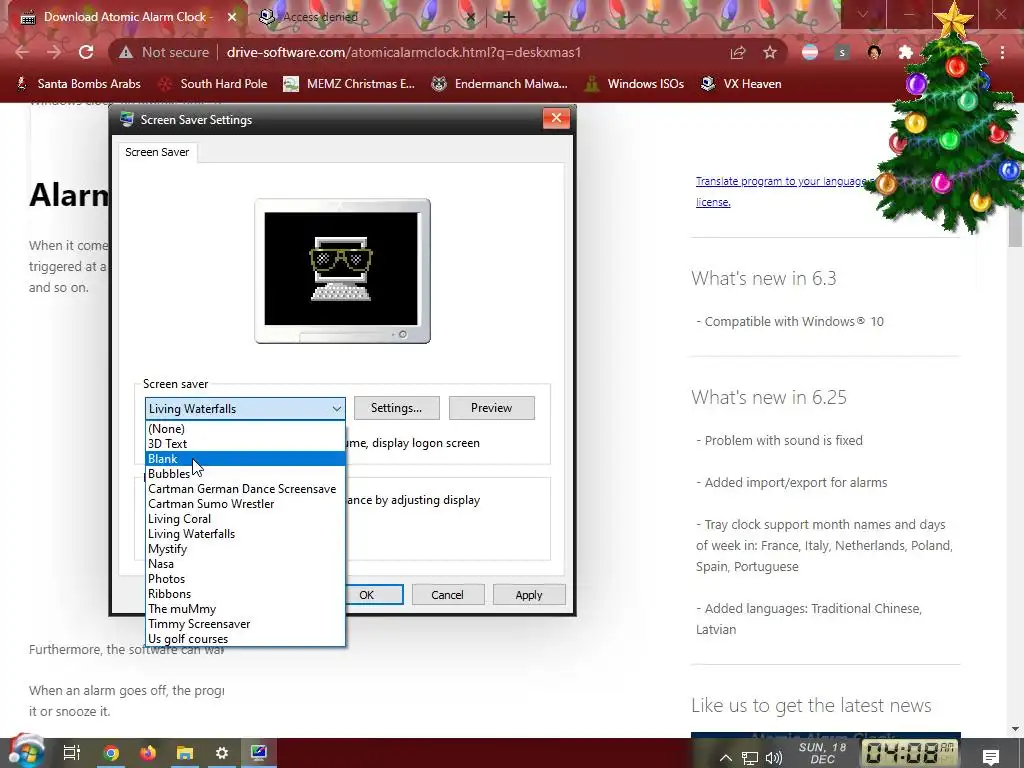This screenshot has height=768, width=1024.
Task: Click the Apply button
Action: point(529,595)
